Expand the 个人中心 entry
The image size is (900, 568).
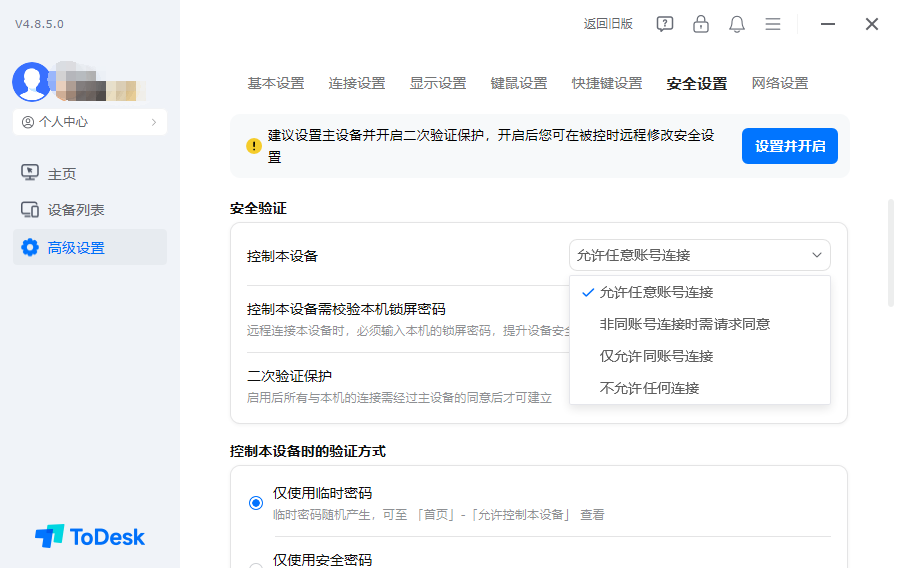pyautogui.click(x=90, y=122)
